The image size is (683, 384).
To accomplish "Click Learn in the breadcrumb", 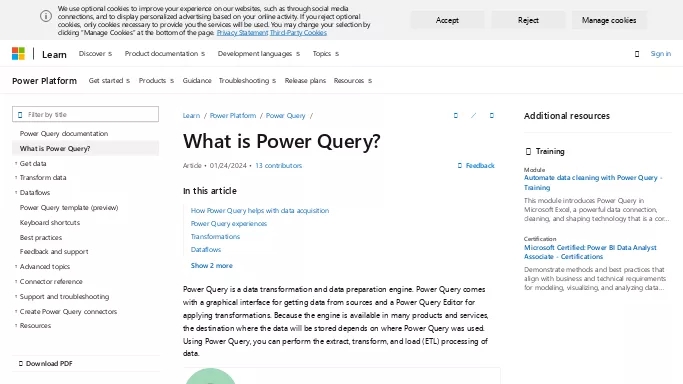I will tap(191, 115).
